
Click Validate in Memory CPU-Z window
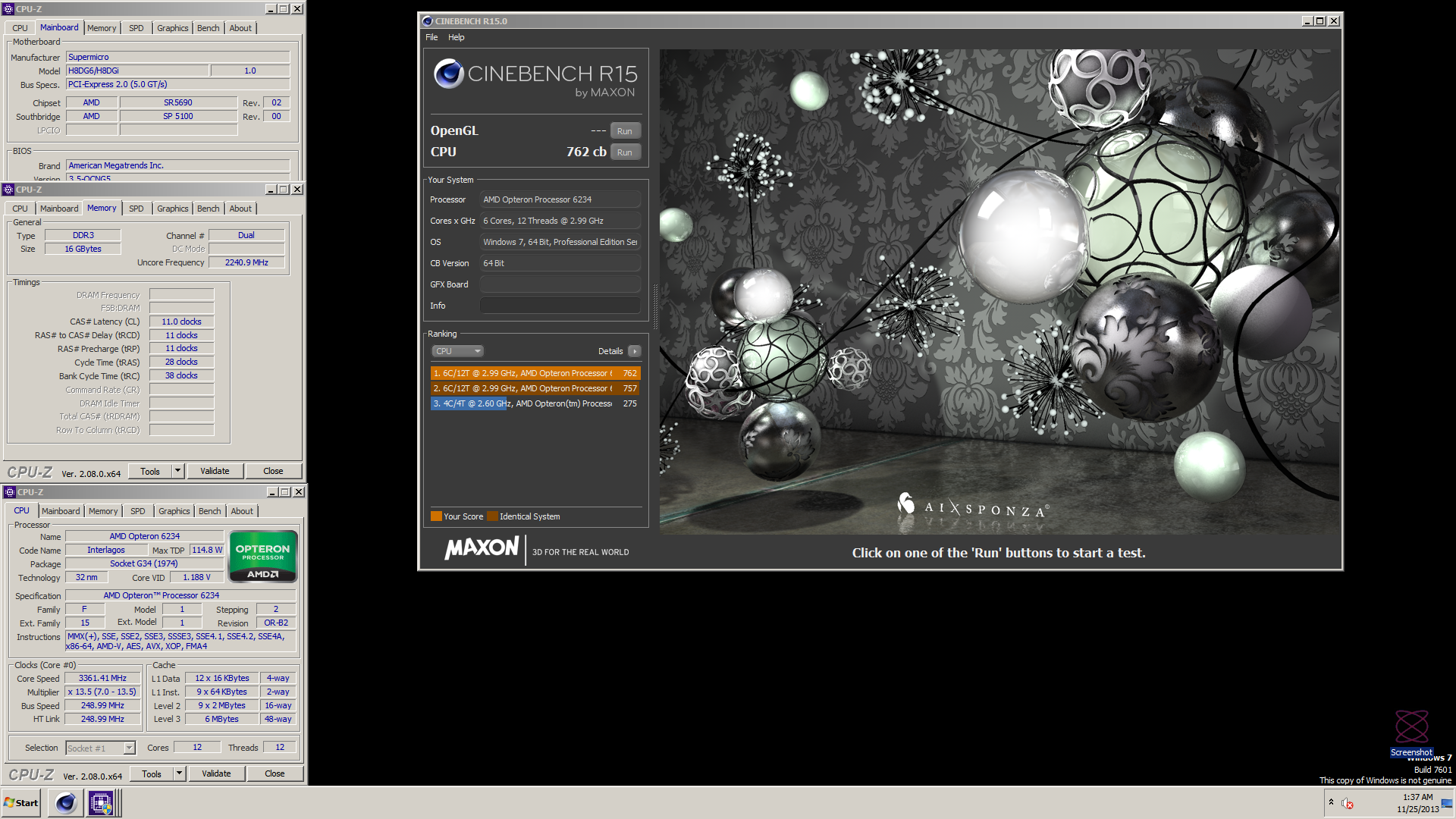pyautogui.click(x=215, y=472)
